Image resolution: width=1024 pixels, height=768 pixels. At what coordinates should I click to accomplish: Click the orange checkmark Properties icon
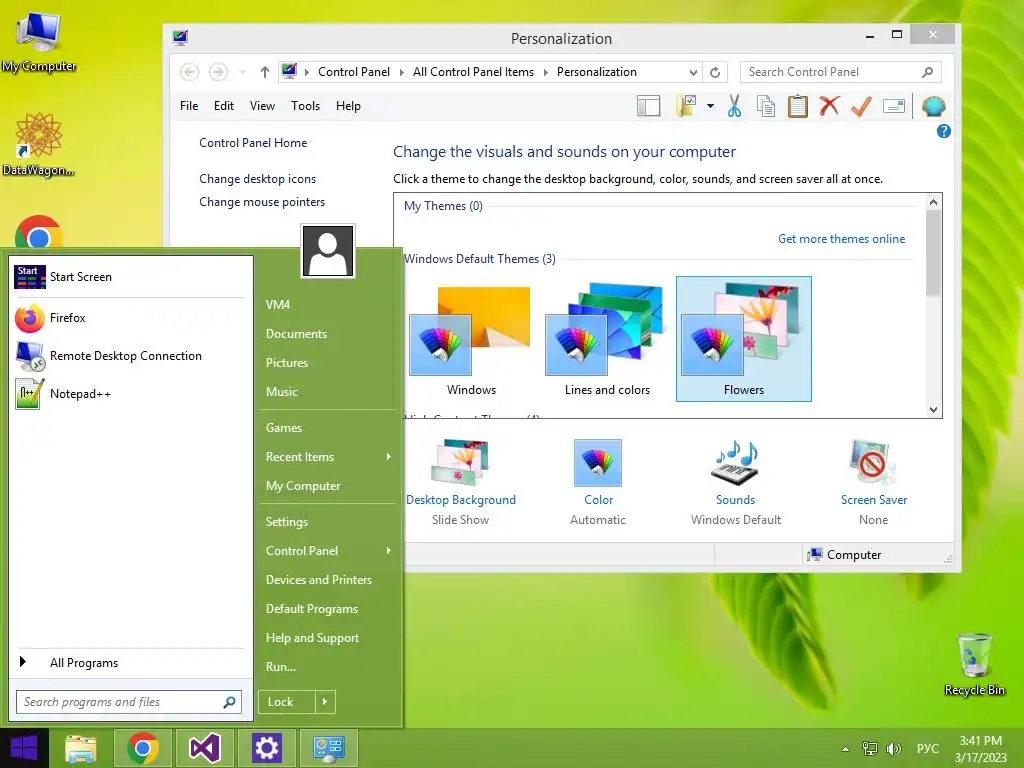tap(861, 106)
